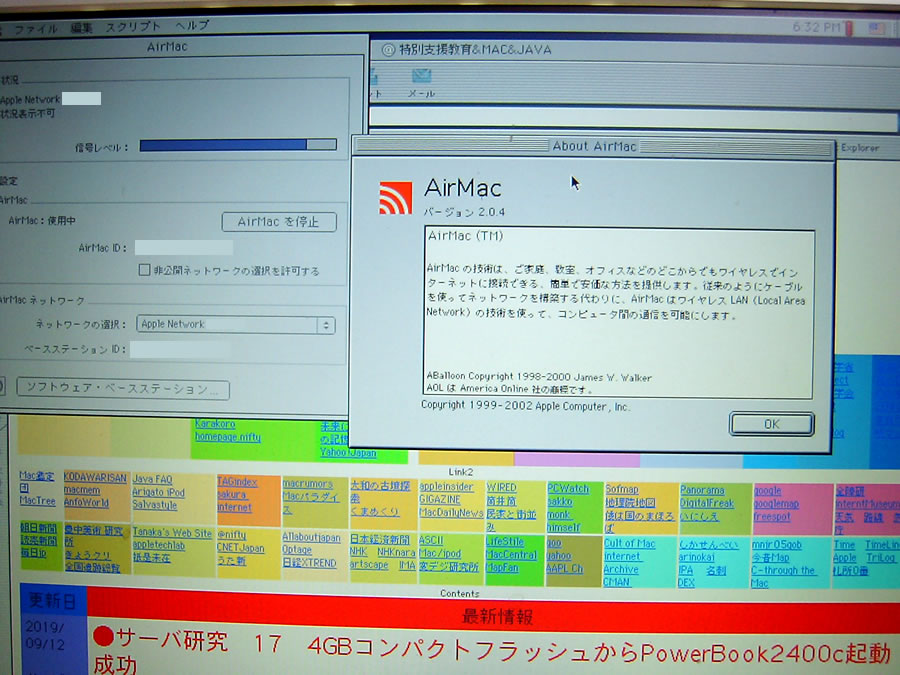
Task: Open the appletechlab link
Action: (x=158, y=545)
